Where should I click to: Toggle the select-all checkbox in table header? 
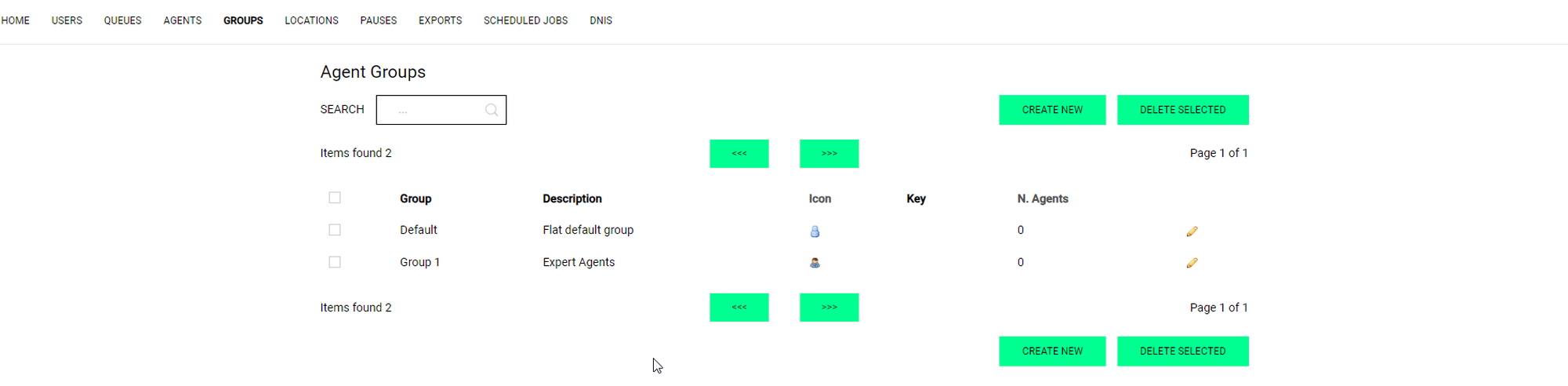click(x=335, y=198)
